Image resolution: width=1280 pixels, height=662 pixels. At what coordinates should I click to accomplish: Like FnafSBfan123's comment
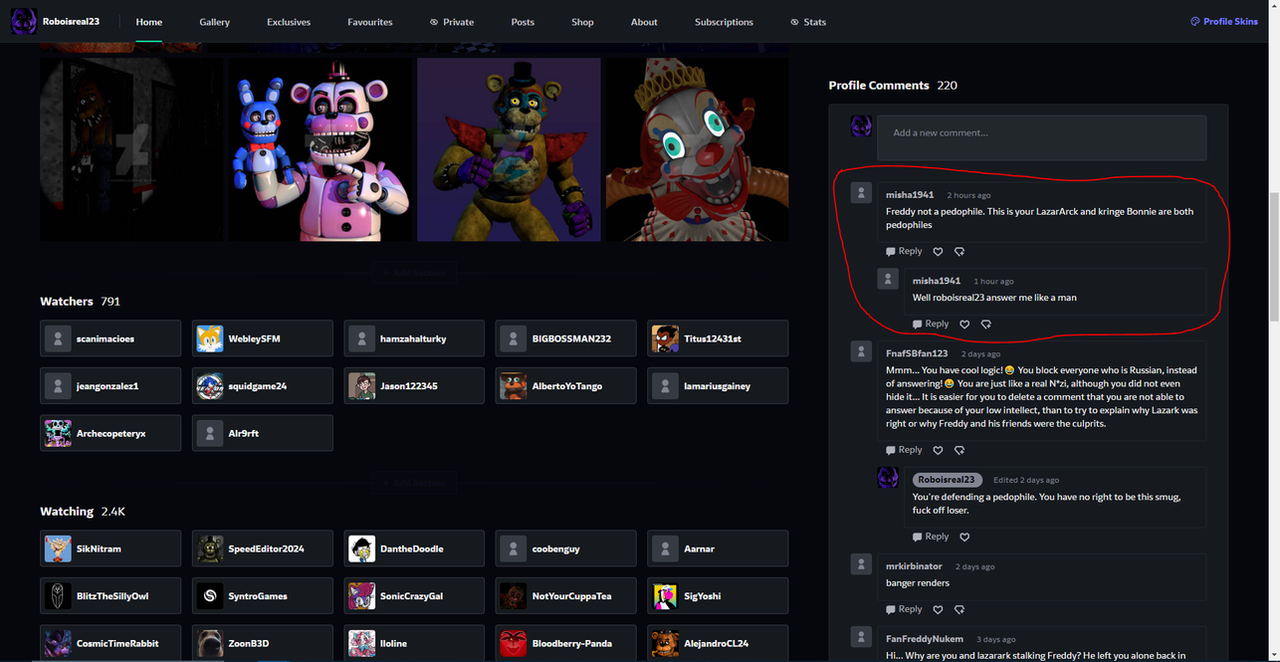click(x=938, y=450)
